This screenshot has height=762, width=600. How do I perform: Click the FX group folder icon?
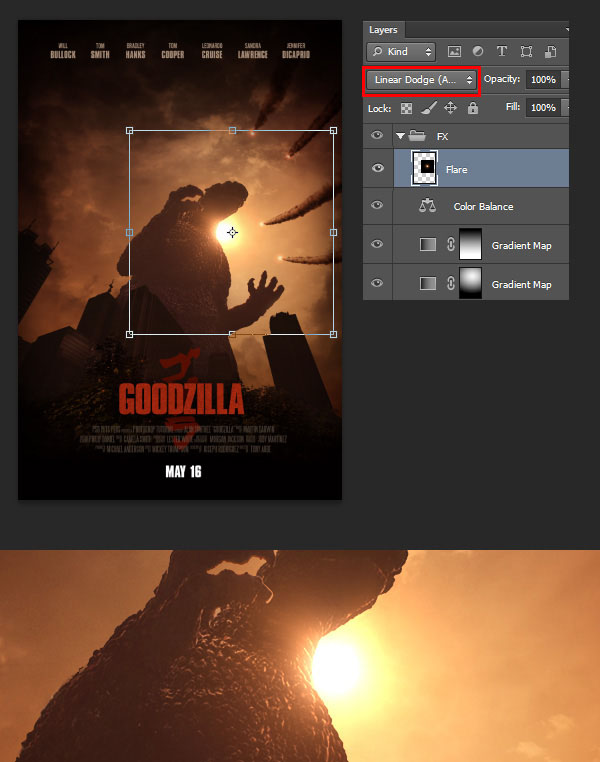417,136
